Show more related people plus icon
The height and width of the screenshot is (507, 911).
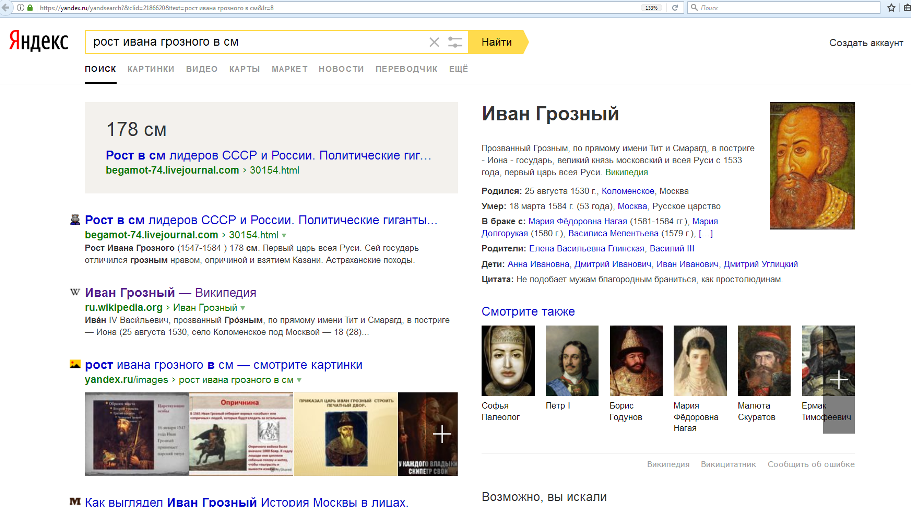point(838,380)
